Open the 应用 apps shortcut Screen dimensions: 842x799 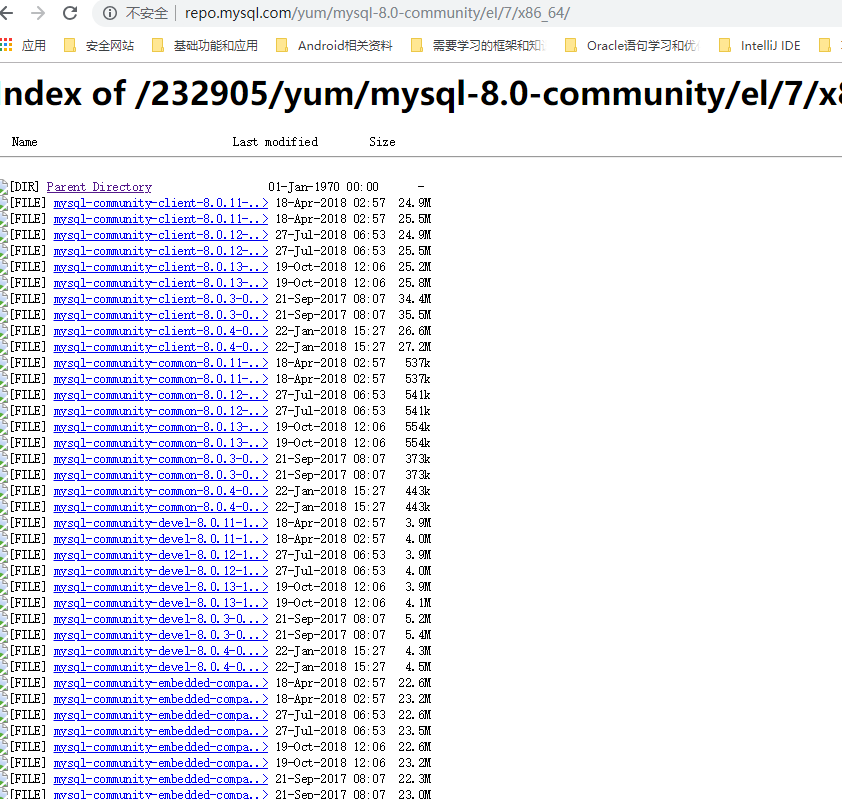tap(23, 46)
